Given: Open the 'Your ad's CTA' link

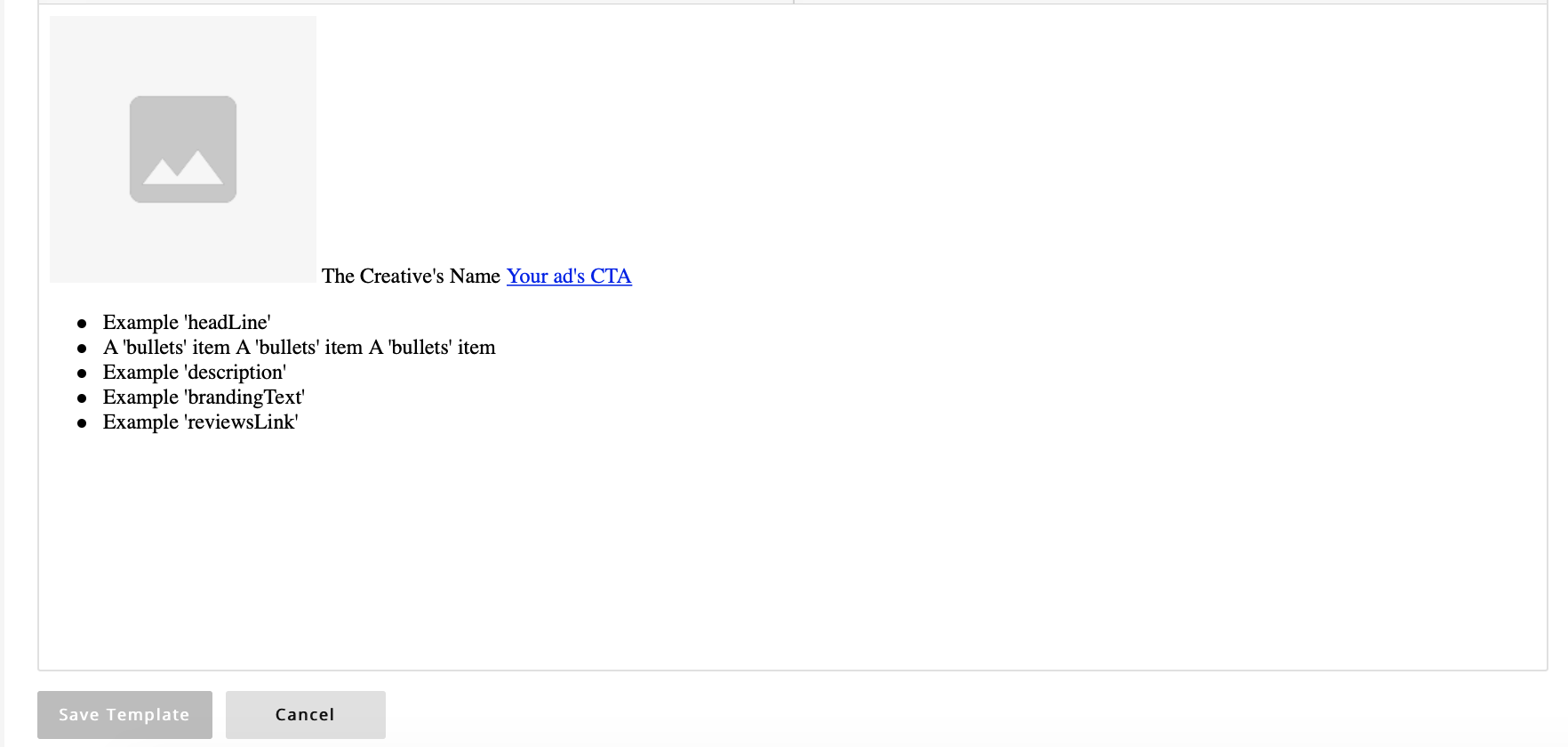Looking at the screenshot, I should coord(569,277).
